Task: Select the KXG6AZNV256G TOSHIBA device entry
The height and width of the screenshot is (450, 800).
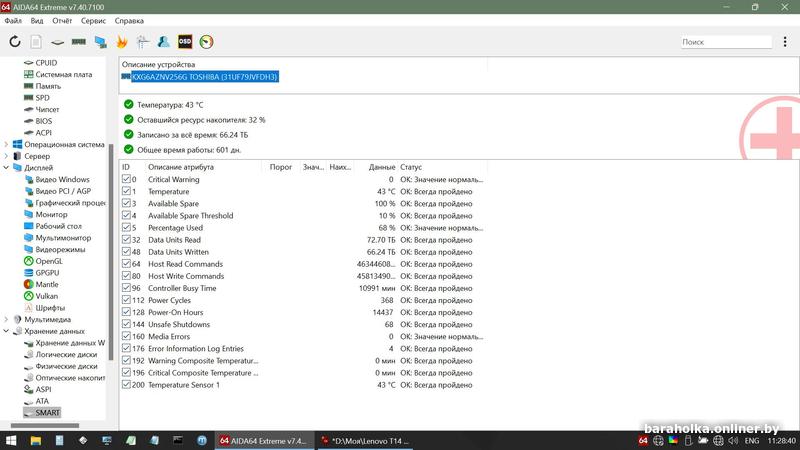Action: 204,77
